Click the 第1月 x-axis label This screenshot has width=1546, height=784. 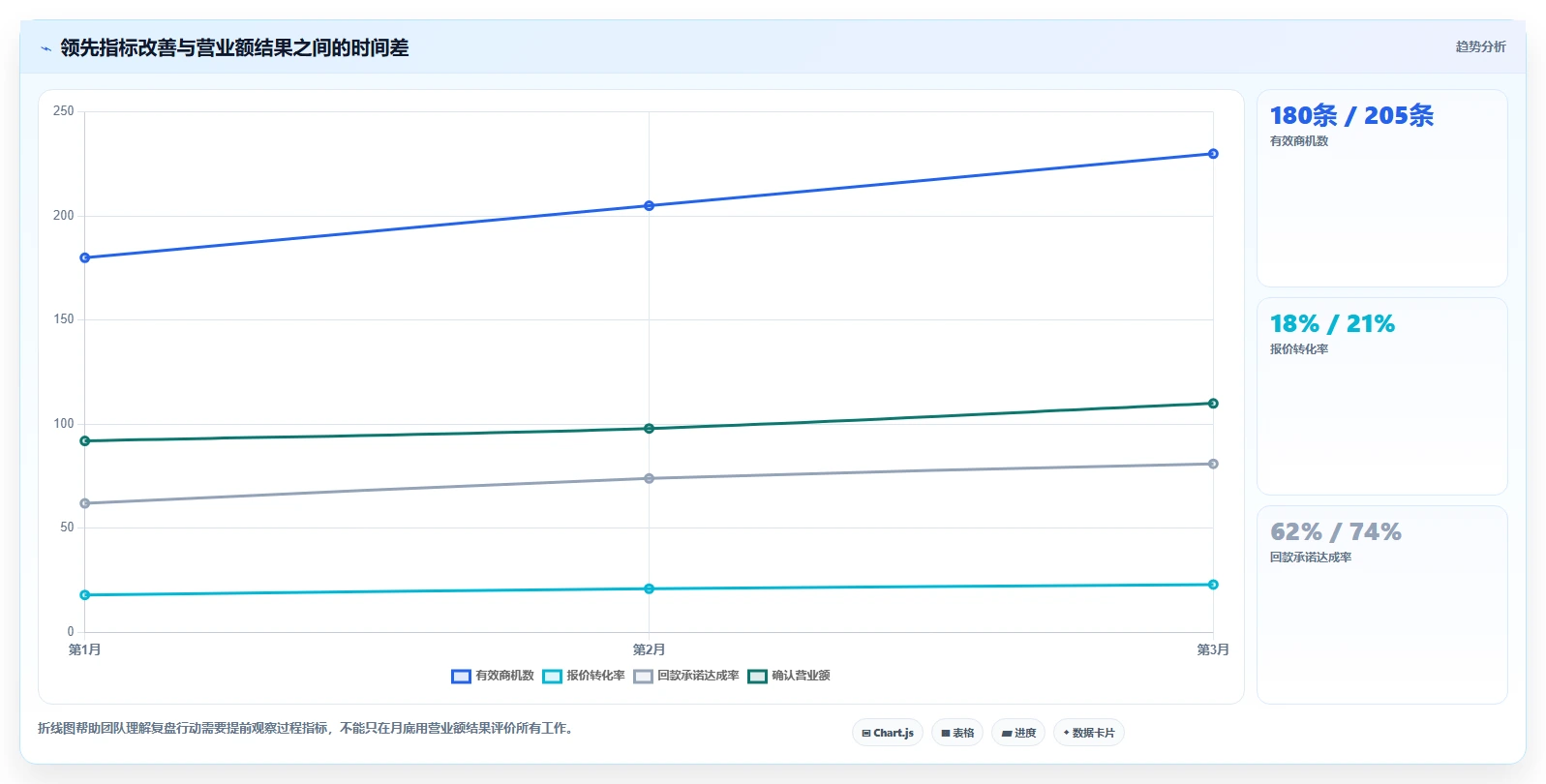pyautogui.click(x=85, y=649)
